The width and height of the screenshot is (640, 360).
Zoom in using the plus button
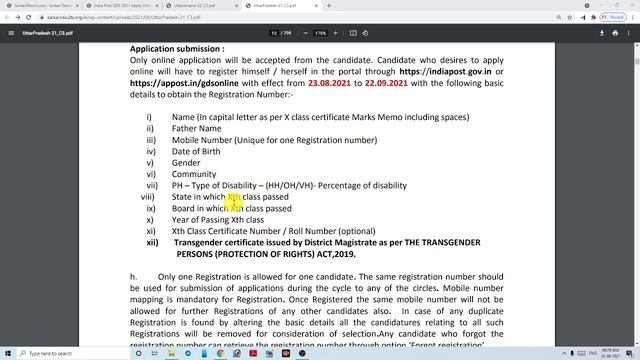click(336, 33)
